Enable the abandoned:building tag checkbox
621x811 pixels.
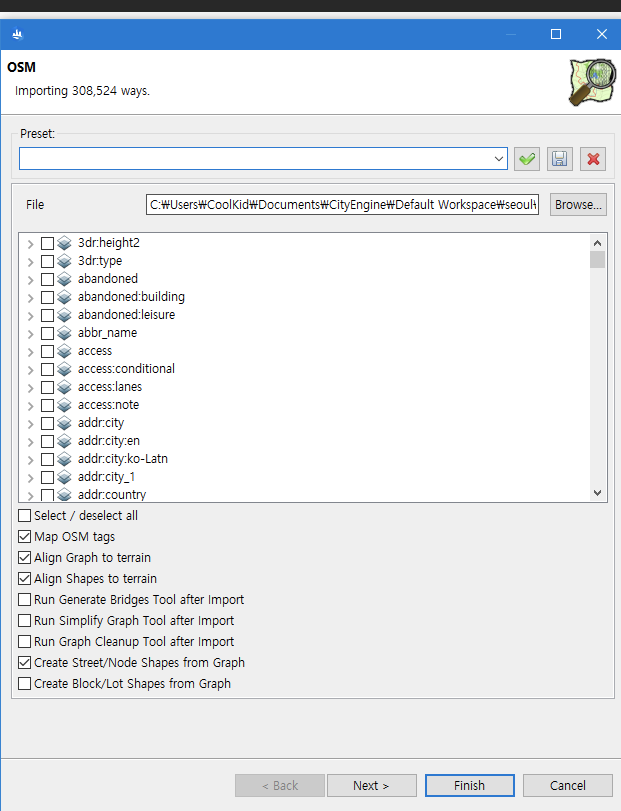click(x=49, y=296)
